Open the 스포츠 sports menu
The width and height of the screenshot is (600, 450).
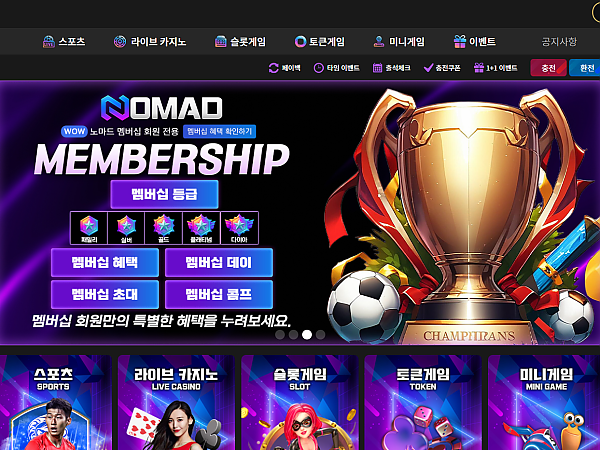(x=64, y=41)
